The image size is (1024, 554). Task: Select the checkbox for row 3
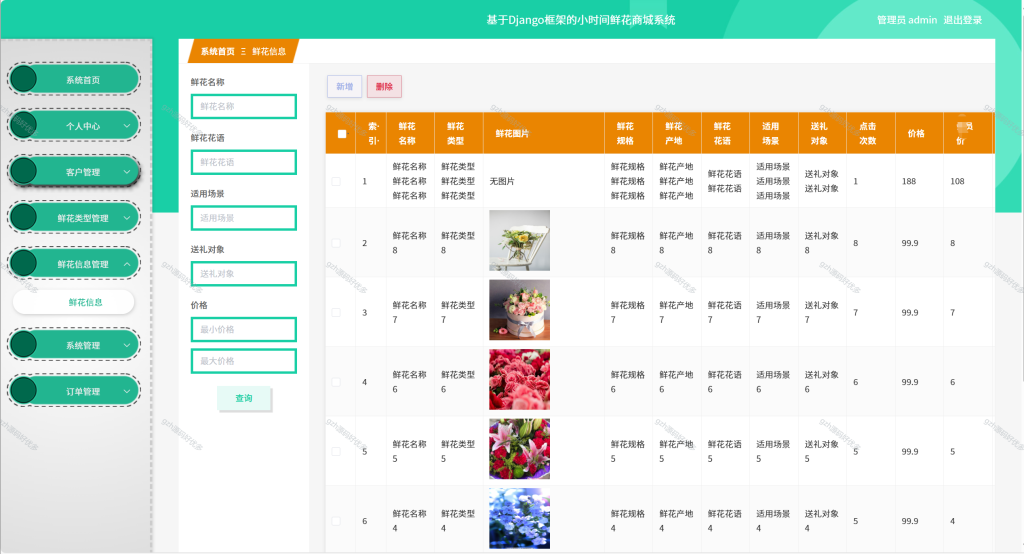tap(336, 312)
